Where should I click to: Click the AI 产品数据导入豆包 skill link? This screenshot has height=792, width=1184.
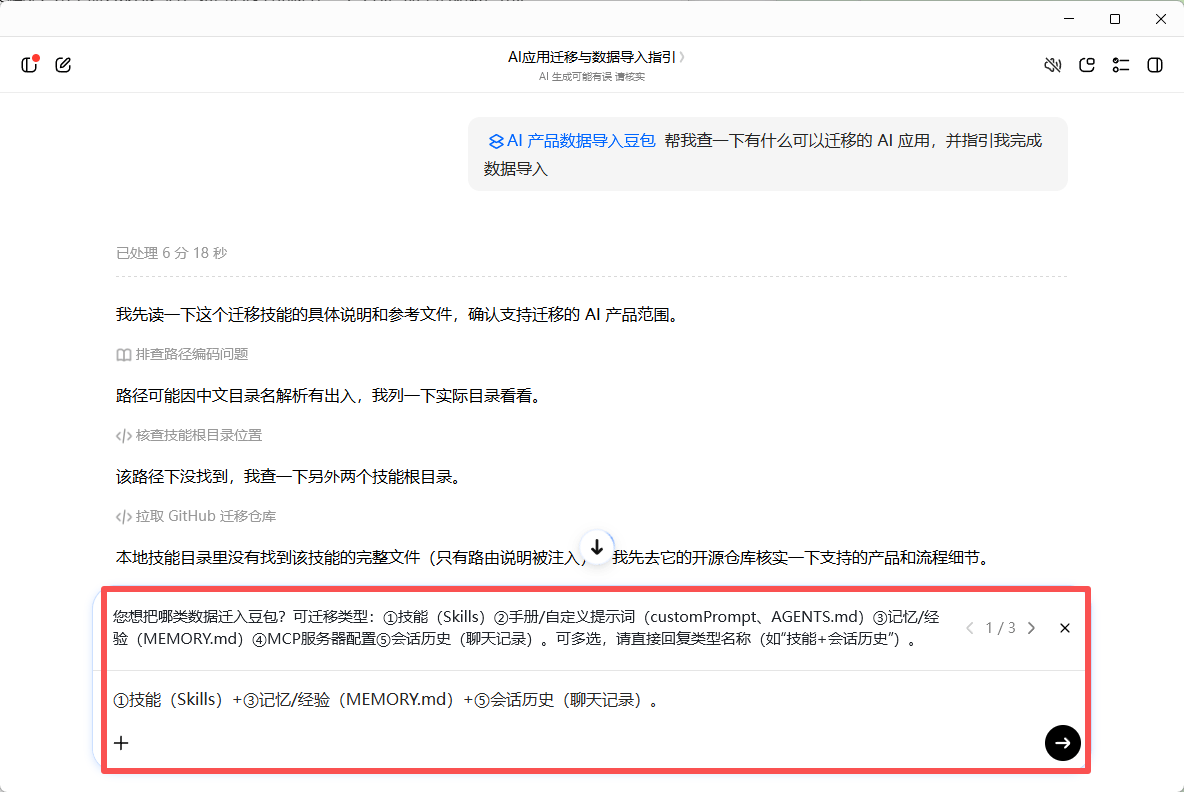coord(572,141)
